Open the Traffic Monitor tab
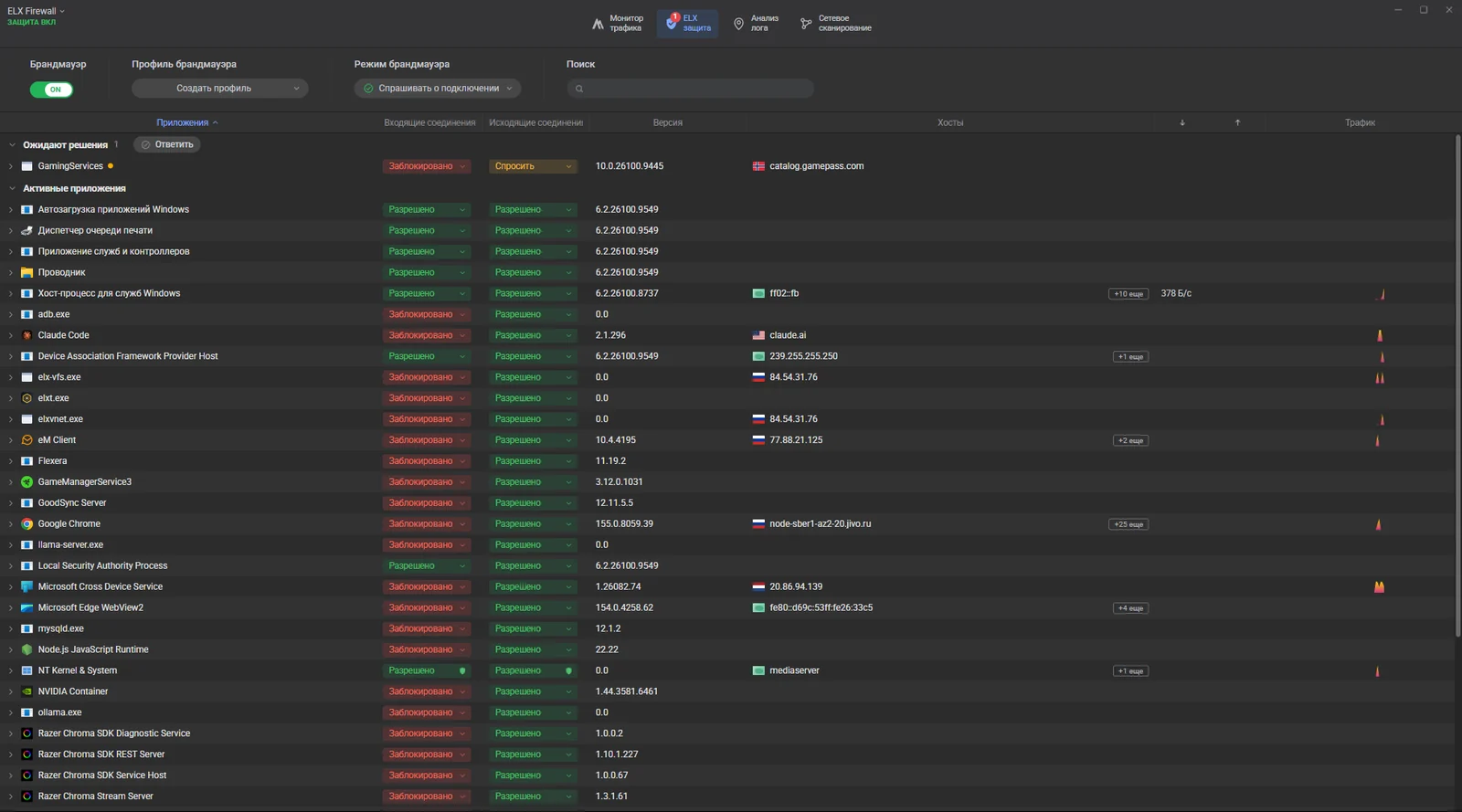Image resolution: width=1462 pixels, height=812 pixels. 618,23
